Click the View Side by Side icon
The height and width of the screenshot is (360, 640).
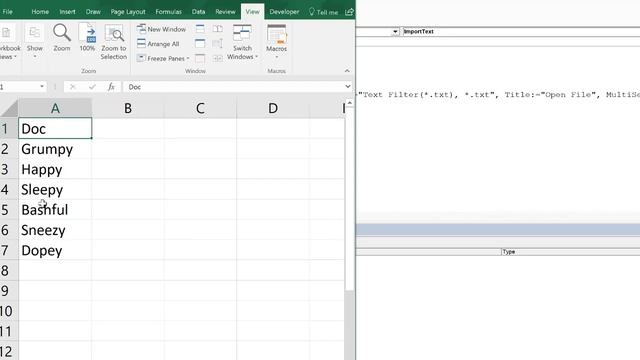218,29
